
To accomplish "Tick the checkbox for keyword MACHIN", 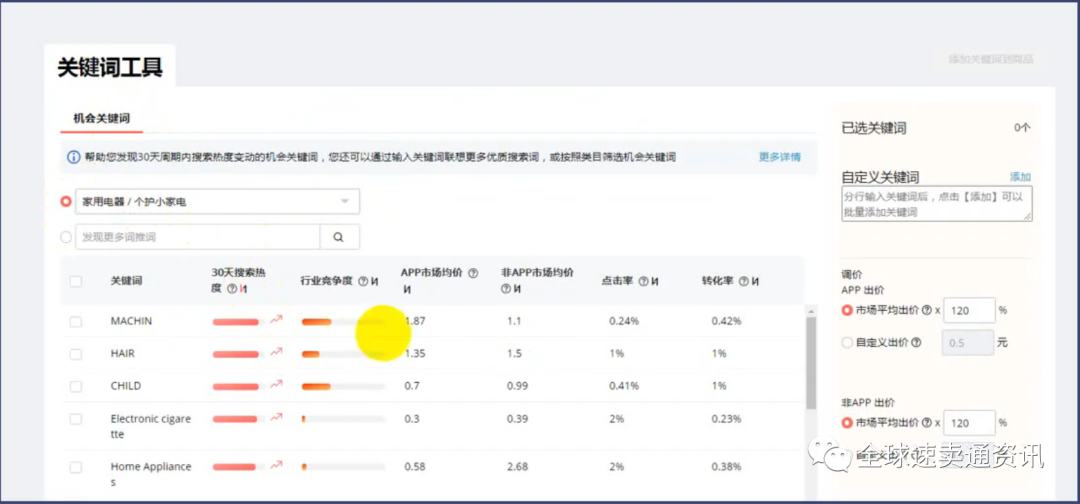I will 76,321.
